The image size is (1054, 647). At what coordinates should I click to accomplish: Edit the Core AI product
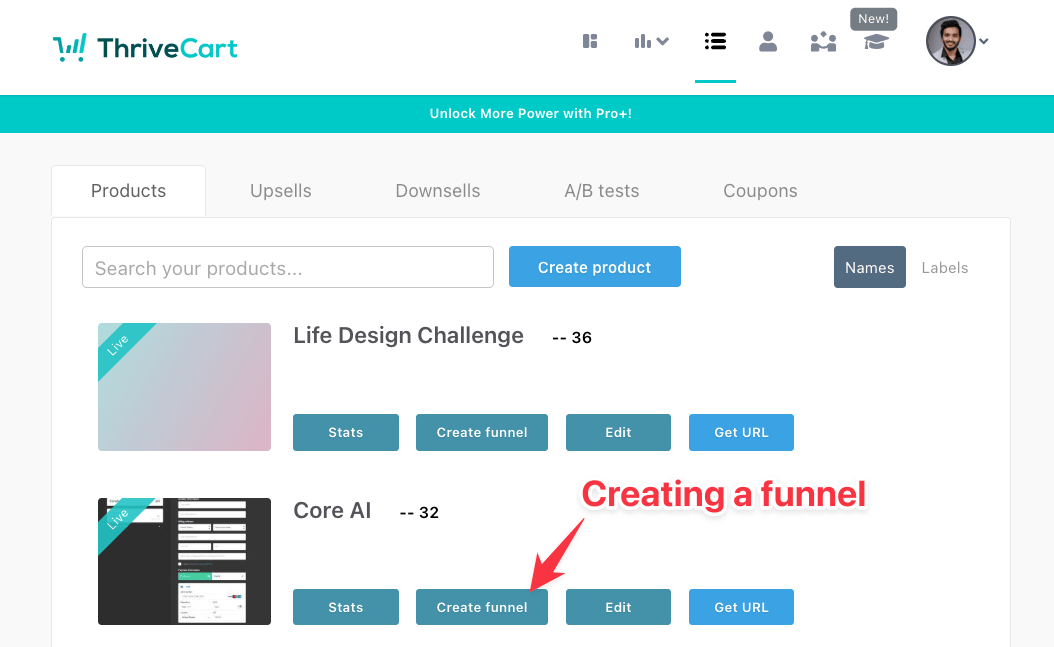[618, 607]
